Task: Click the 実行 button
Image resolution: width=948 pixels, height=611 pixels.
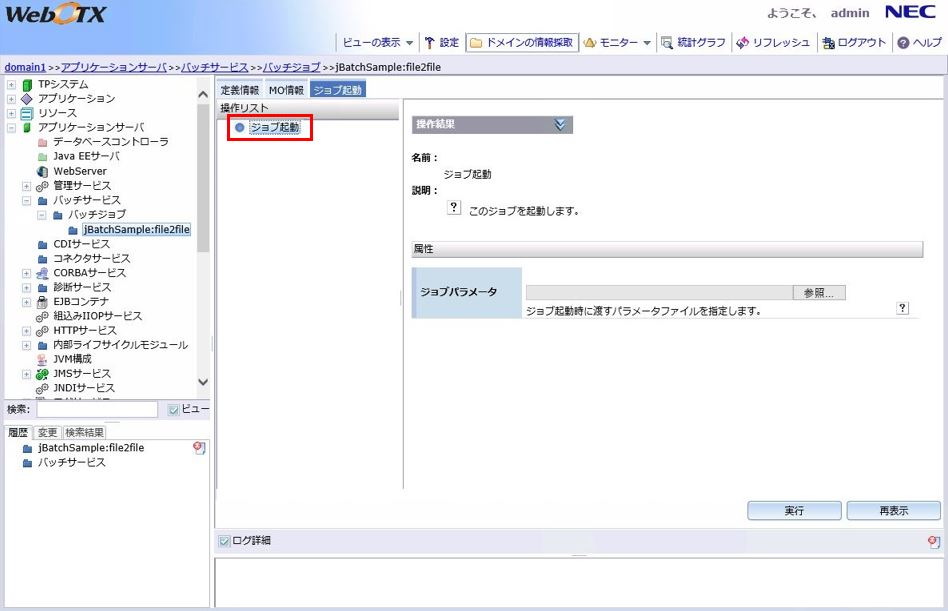Action: (794, 510)
